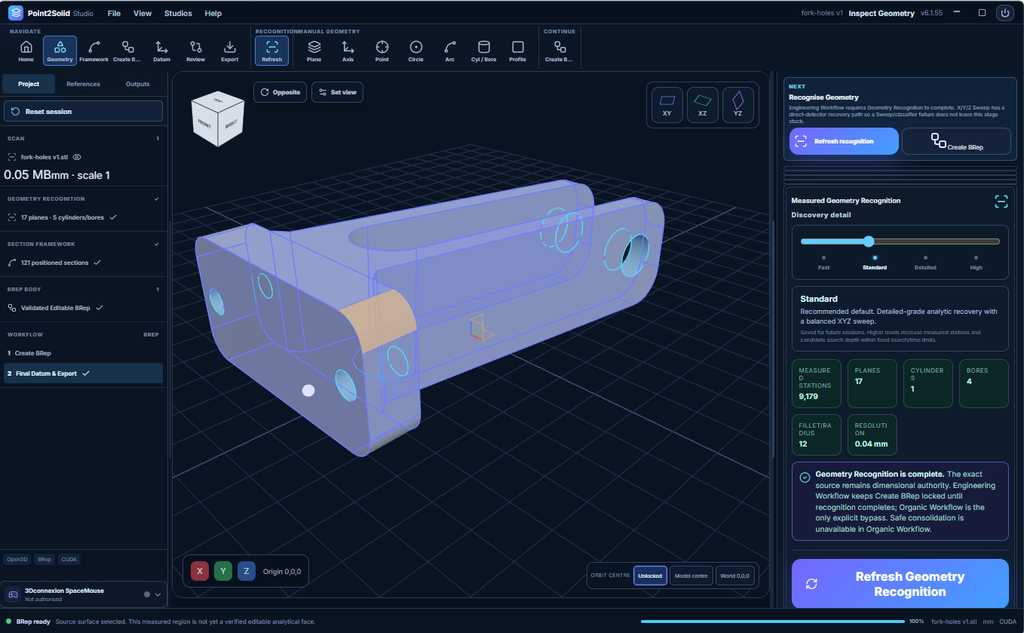
Task: Open the Review toolbar icon
Action: (x=195, y=51)
